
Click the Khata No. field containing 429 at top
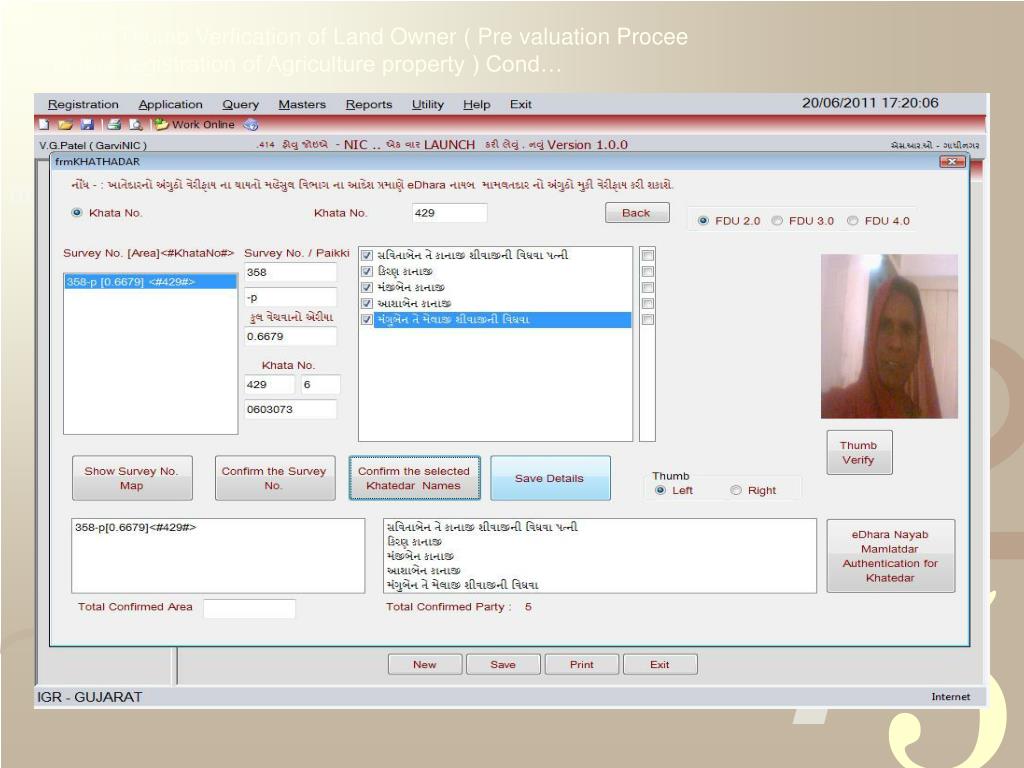[449, 213]
